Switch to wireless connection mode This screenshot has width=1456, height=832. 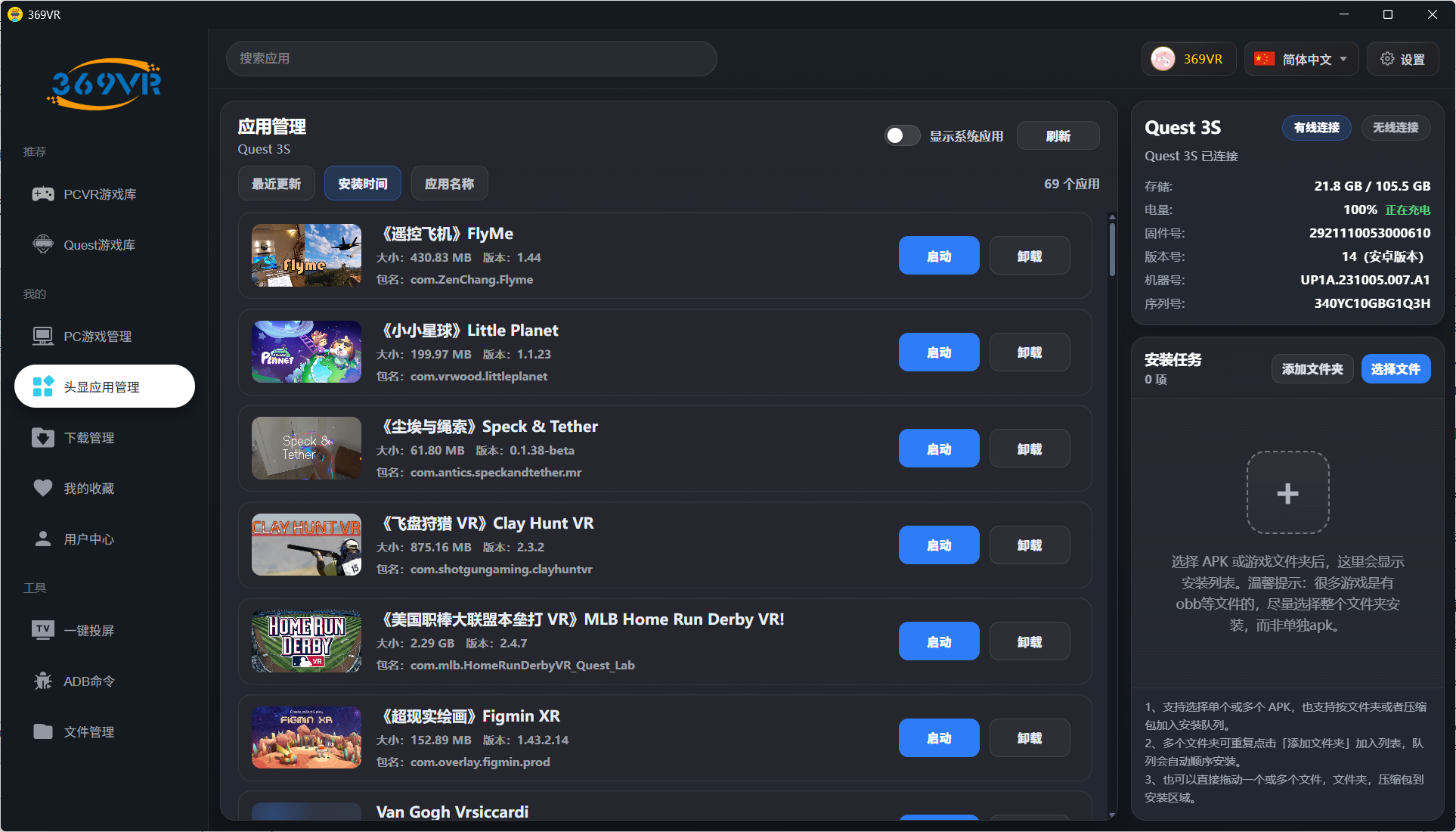(x=1396, y=128)
